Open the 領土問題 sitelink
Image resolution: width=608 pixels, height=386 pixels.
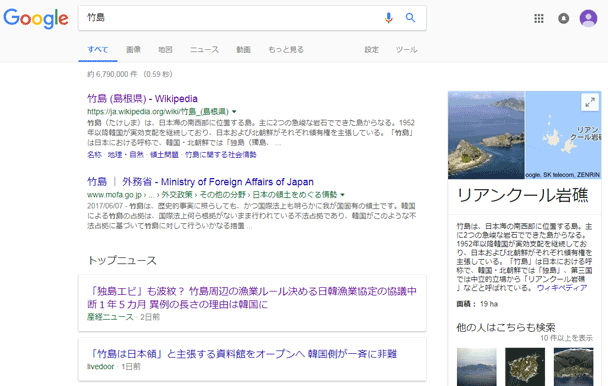click(164, 155)
